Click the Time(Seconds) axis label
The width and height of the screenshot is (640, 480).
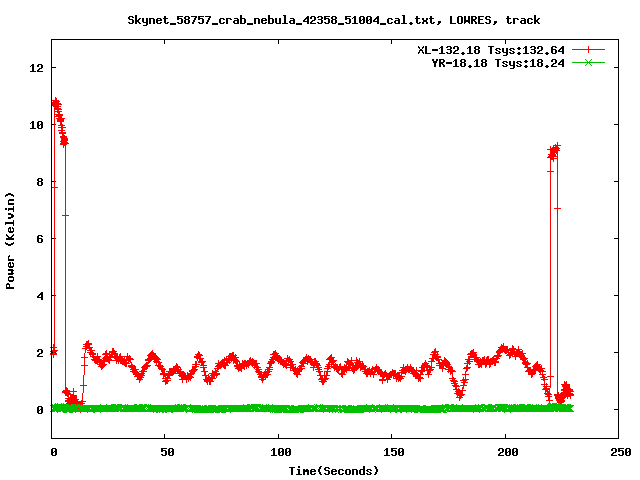334,471
